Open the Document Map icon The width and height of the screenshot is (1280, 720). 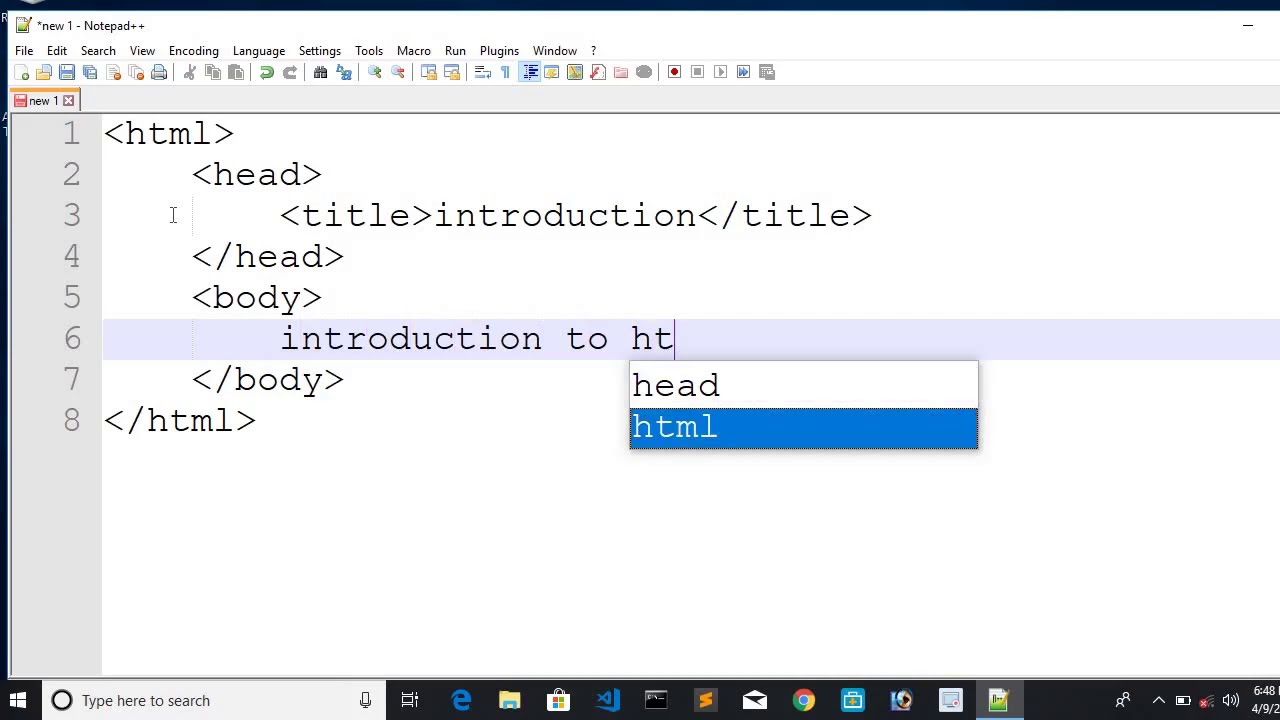click(575, 72)
